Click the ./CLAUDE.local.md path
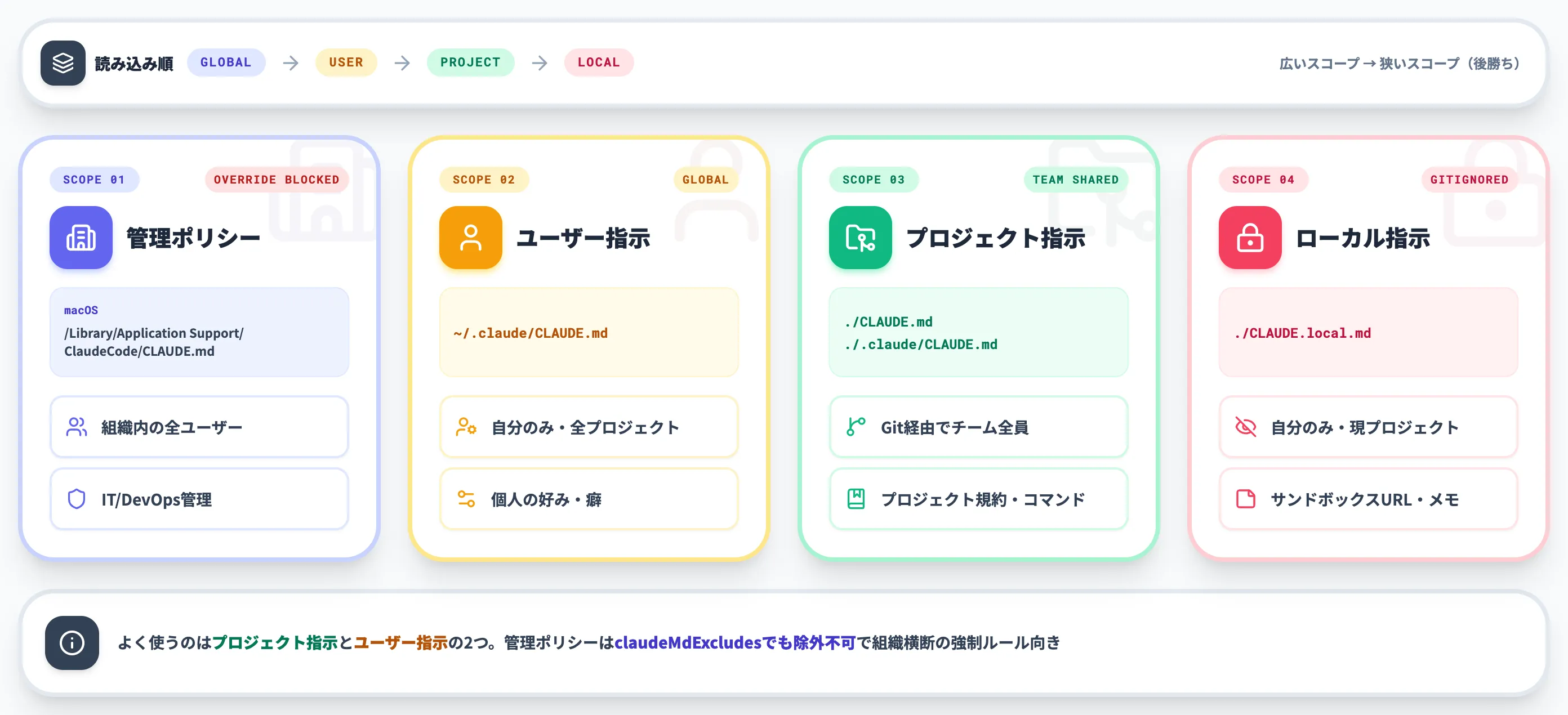 1302,333
